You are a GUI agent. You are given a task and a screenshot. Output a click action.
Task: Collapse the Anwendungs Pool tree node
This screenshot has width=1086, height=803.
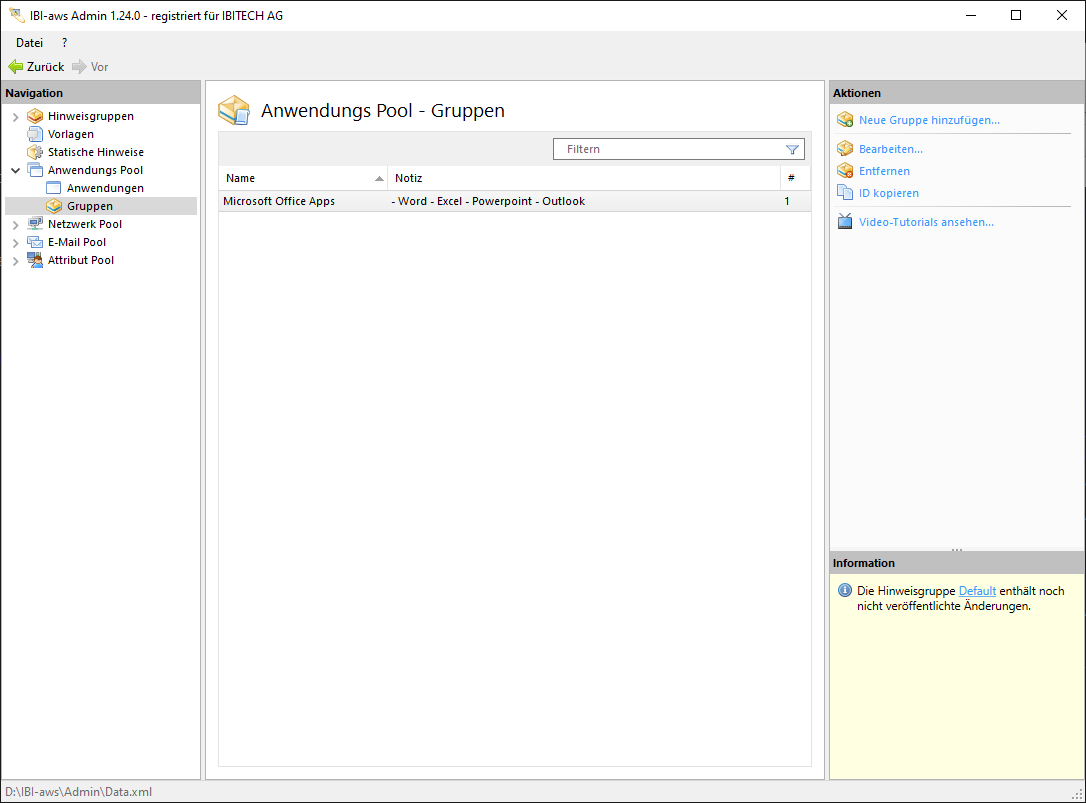(15, 171)
